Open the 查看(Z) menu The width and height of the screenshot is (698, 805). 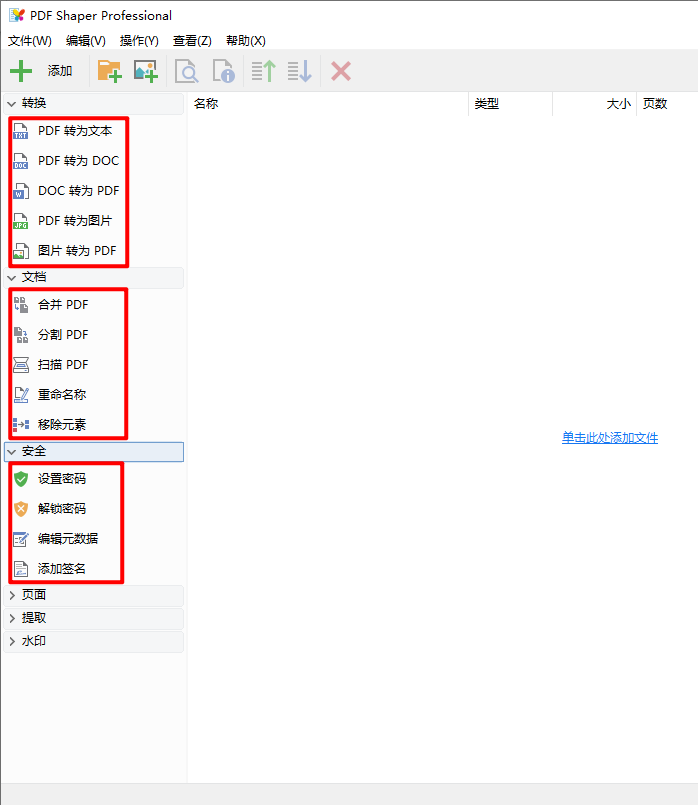coord(192,41)
